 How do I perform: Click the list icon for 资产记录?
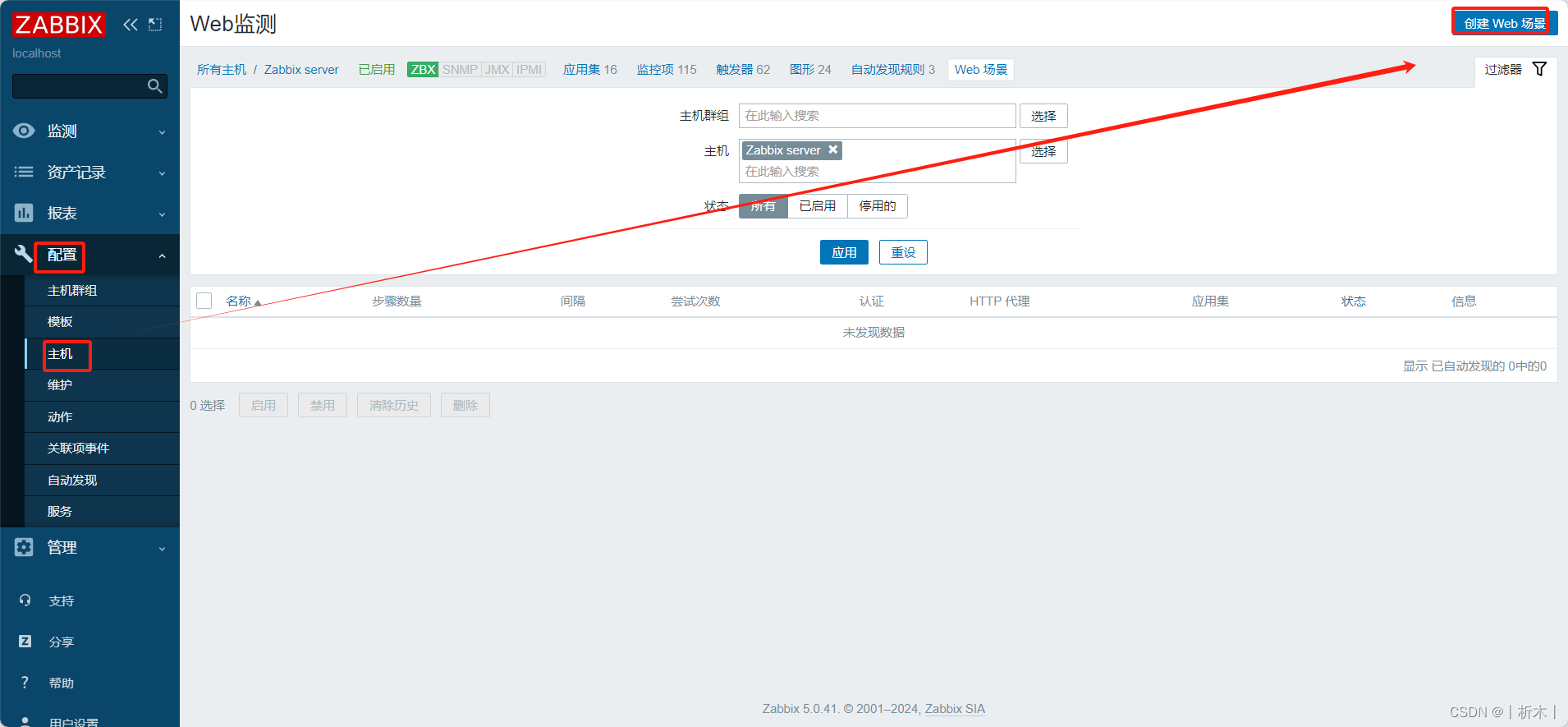(24, 172)
